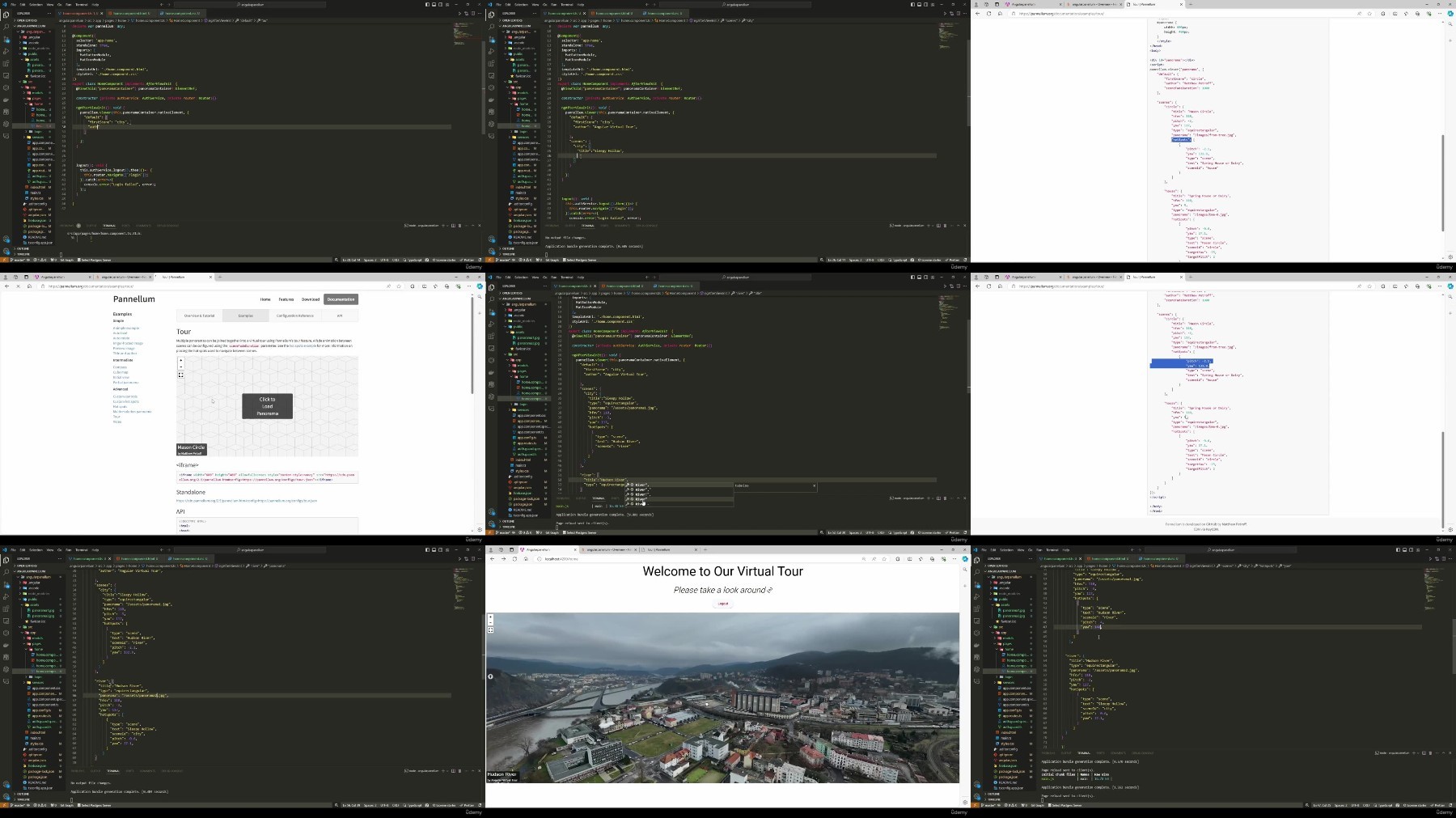Open Download link in Pannellum site header
The width and height of the screenshot is (1456, 818).
click(311, 299)
